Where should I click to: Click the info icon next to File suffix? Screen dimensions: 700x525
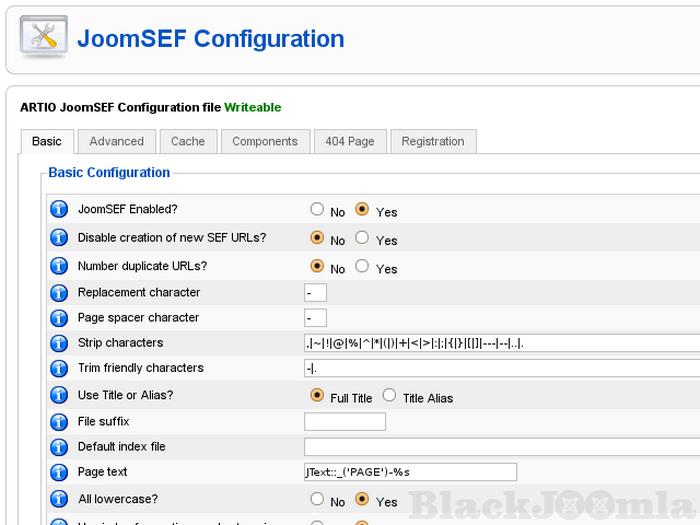tap(59, 422)
